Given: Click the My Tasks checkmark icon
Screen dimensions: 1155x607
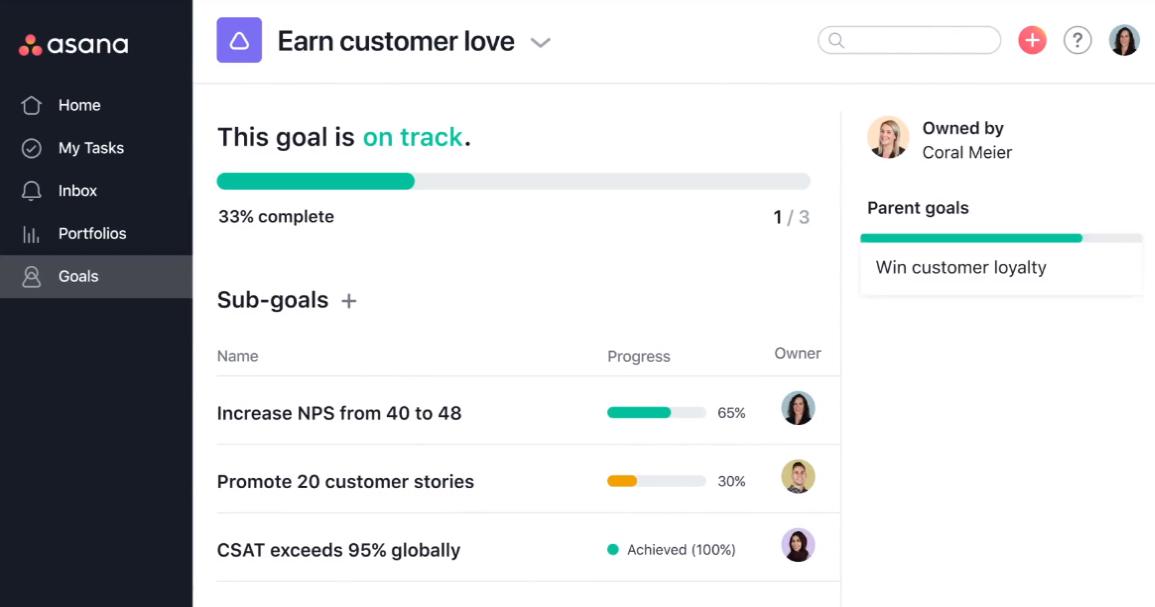Looking at the screenshot, I should pos(32,148).
